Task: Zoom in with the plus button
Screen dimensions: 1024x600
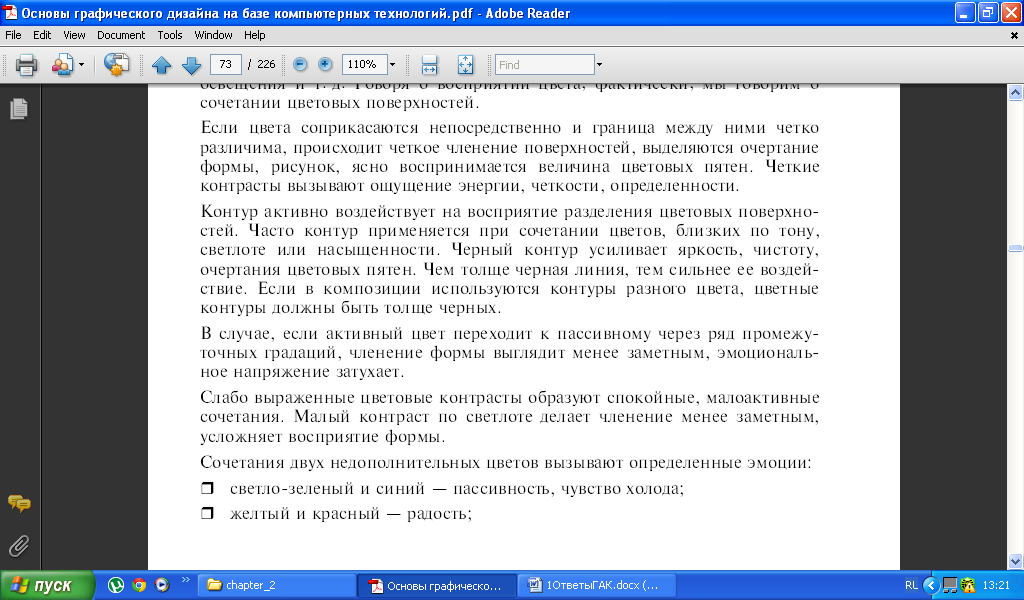Action: tap(325, 64)
